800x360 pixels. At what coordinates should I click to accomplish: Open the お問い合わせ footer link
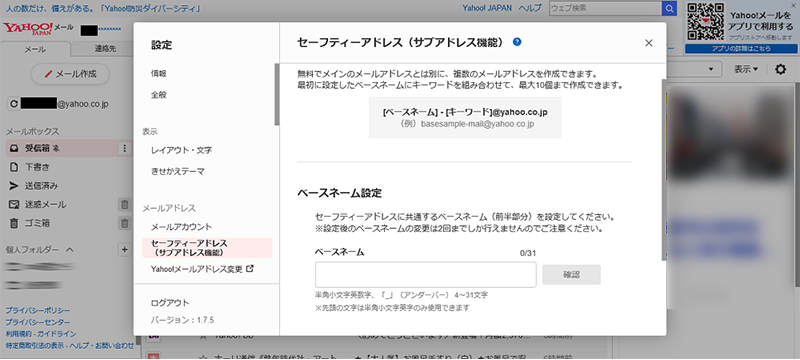pyautogui.click(x=114, y=346)
